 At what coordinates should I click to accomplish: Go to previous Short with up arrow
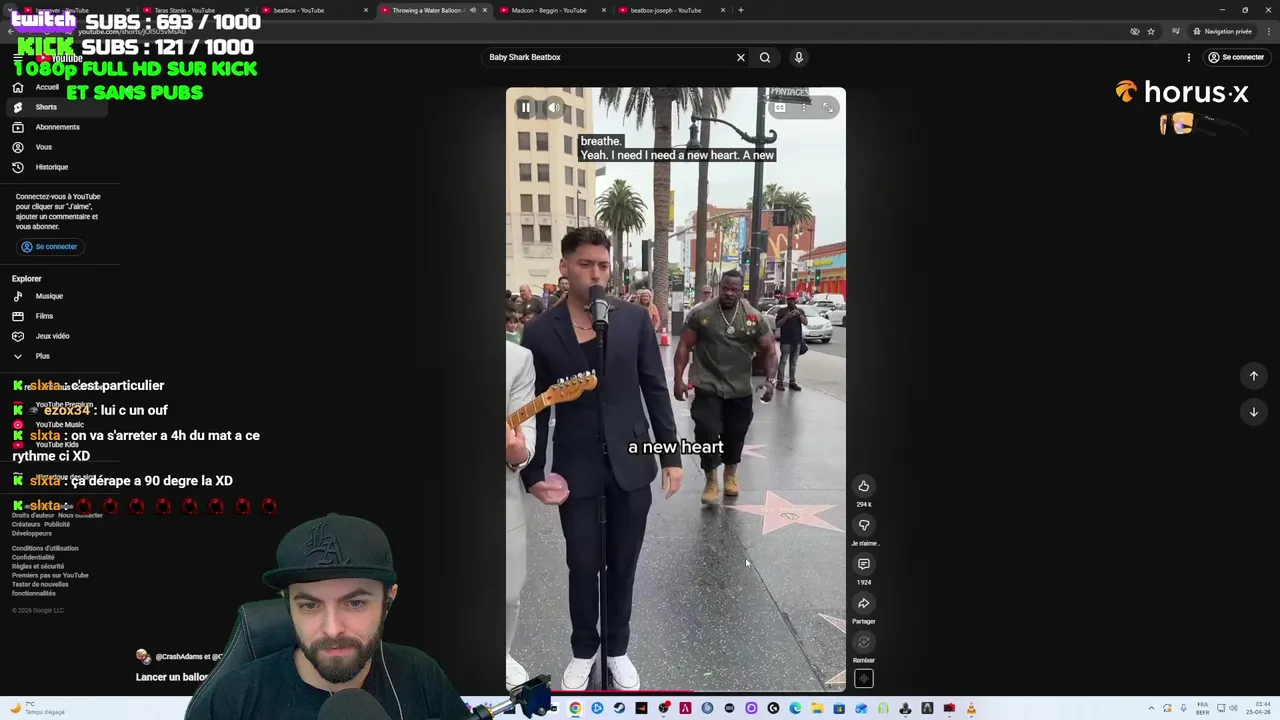(x=1253, y=376)
